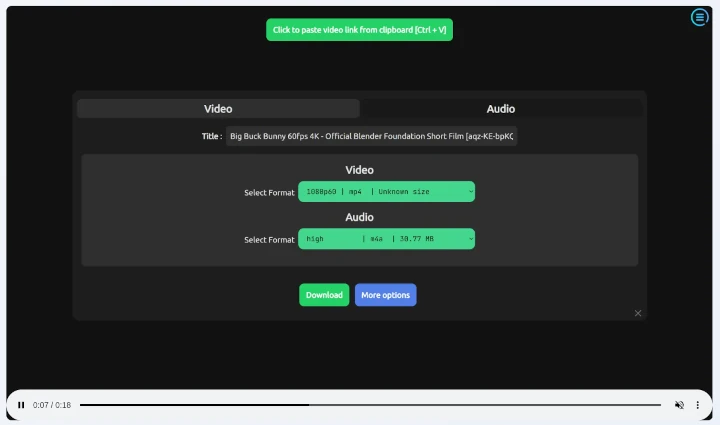720x425 pixels.
Task: Click the Audio section heading above the m4a selector
Action: (359, 217)
